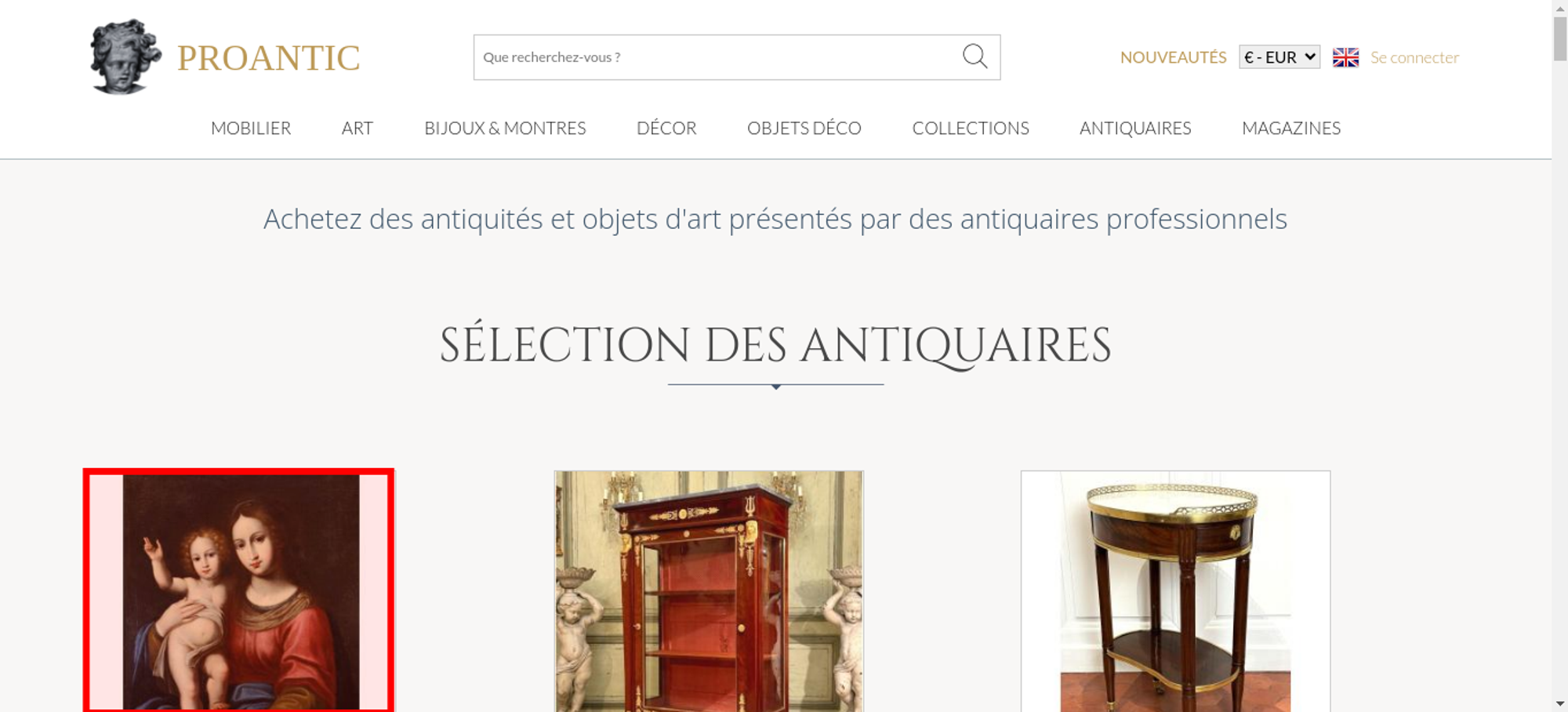This screenshot has width=1568, height=712.
Task: Open the round side table thumbnail
Action: 1175,591
